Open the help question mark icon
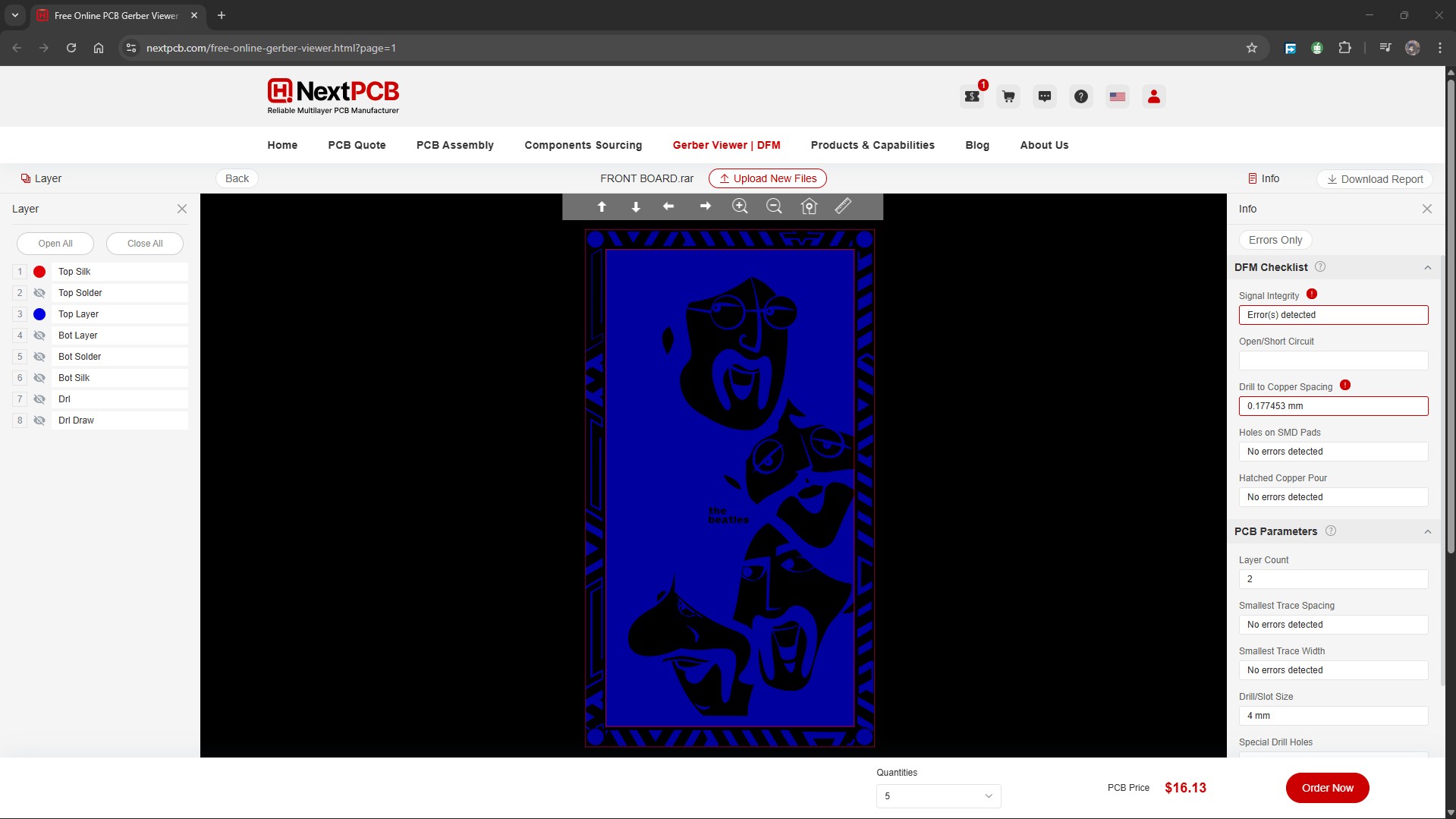The height and width of the screenshot is (819, 1456). coord(1081,96)
